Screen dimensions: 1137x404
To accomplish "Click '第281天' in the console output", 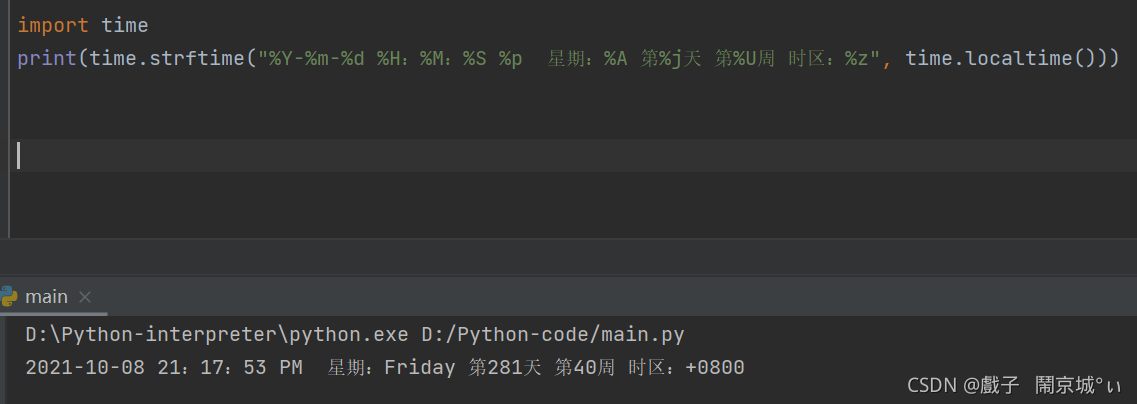I will pyautogui.click(x=505, y=368).
